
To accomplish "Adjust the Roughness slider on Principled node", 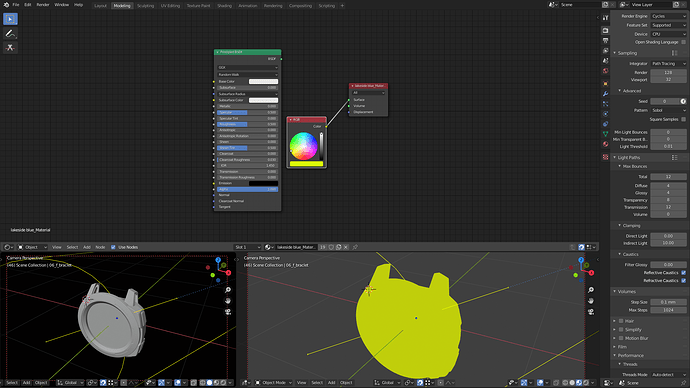I will pos(248,124).
